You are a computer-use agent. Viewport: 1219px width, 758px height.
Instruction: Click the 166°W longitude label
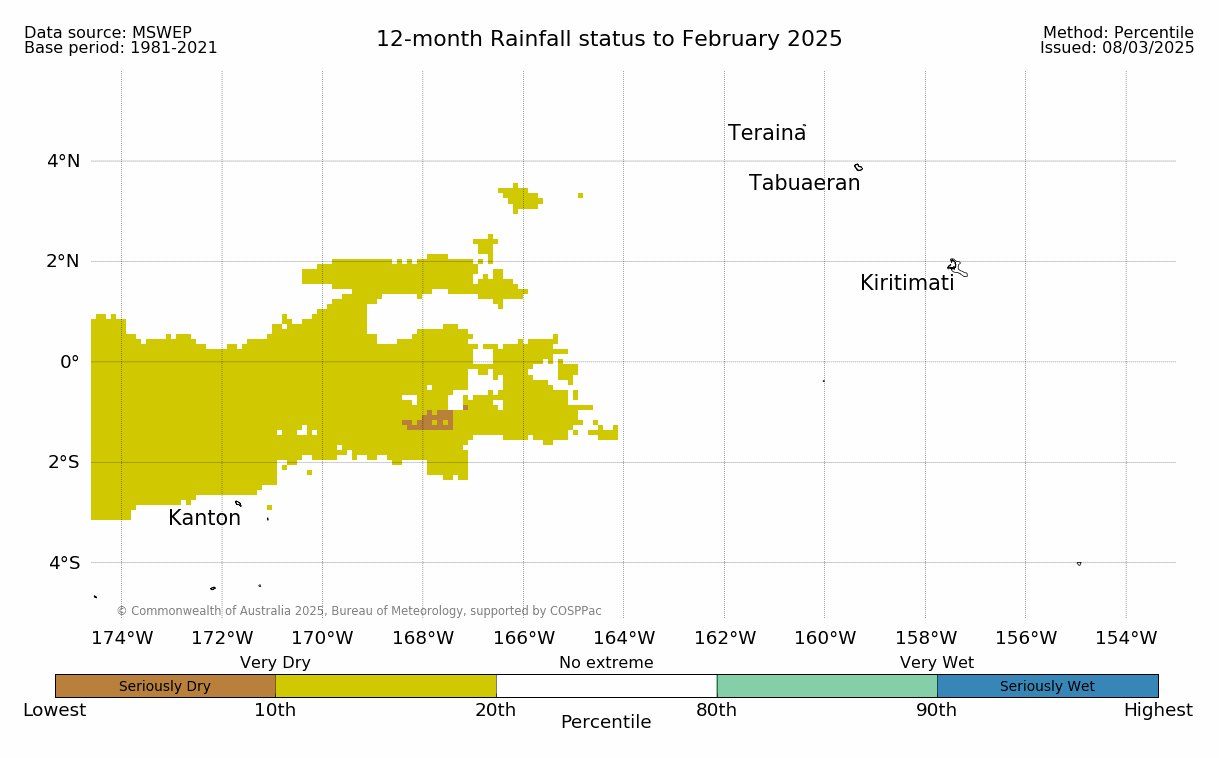(523, 638)
